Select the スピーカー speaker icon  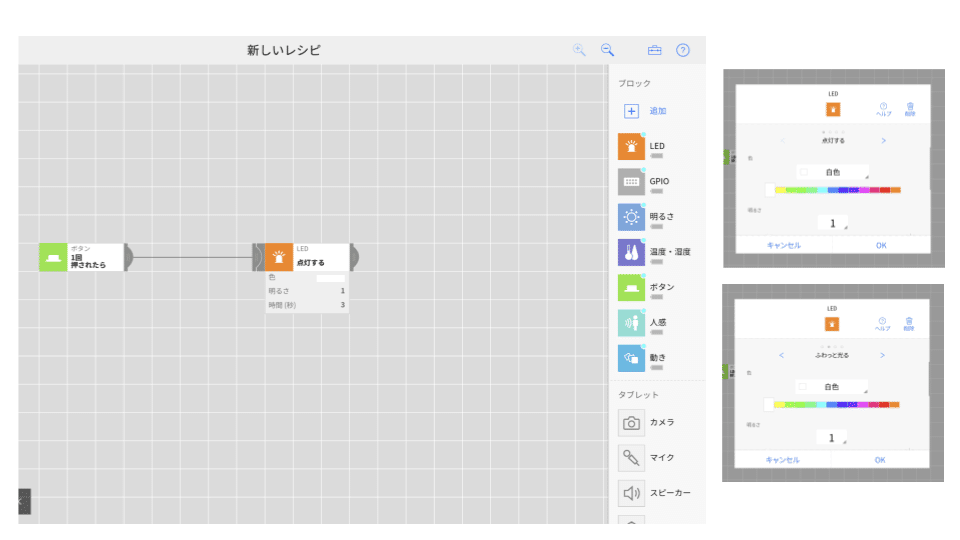[631, 493]
